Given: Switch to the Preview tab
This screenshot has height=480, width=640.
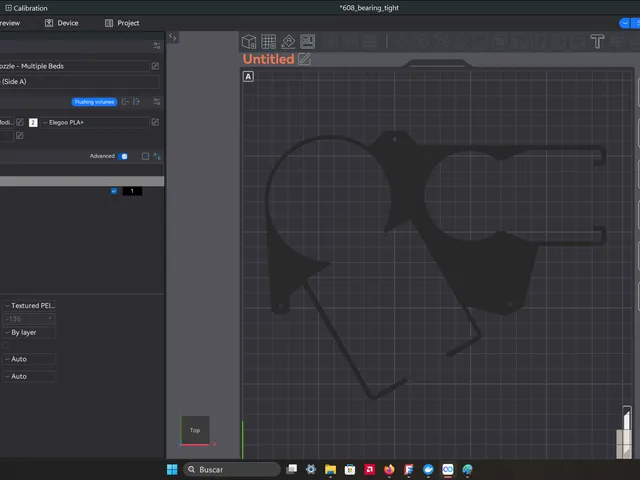Looking at the screenshot, I should click(x=10, y=23).
